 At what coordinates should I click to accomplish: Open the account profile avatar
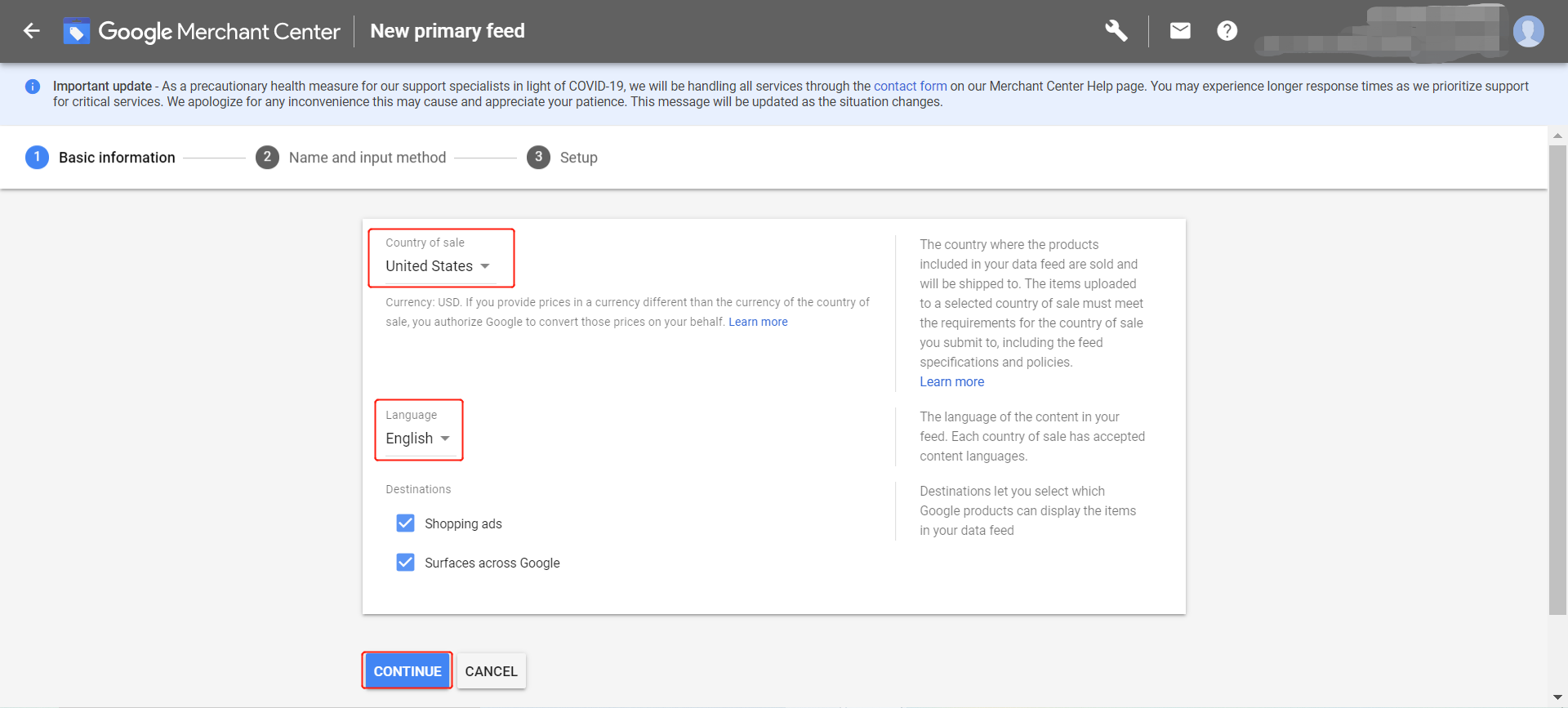point(1528,31)
